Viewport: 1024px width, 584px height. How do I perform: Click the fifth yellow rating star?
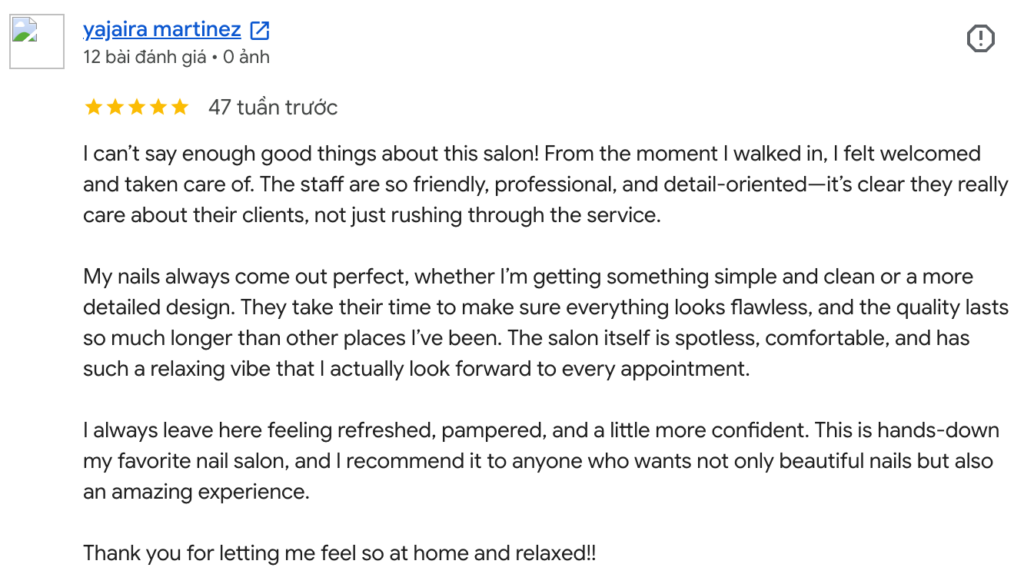click(x=180, y=107)
